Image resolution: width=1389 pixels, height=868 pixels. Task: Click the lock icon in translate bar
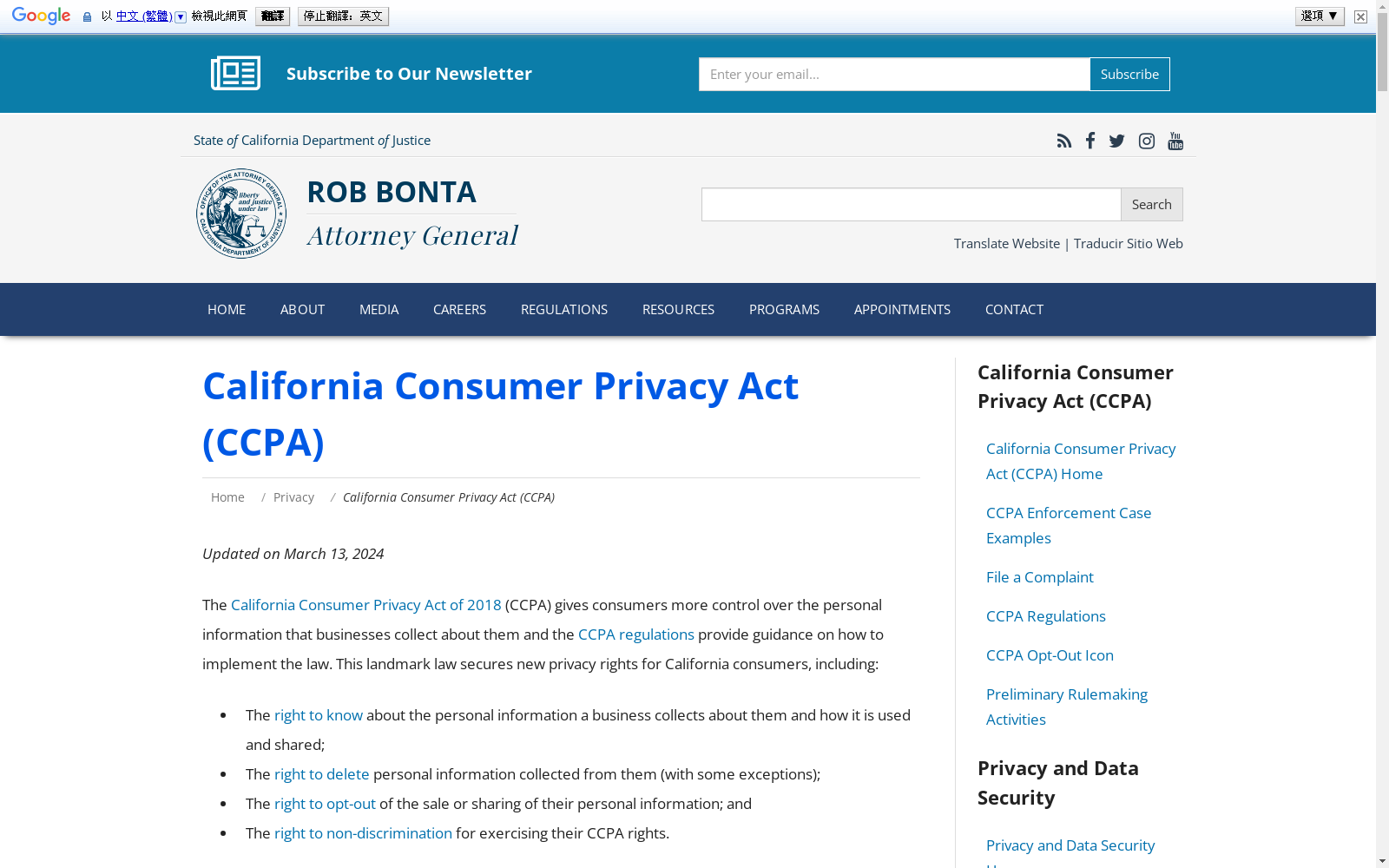point(87,16)
